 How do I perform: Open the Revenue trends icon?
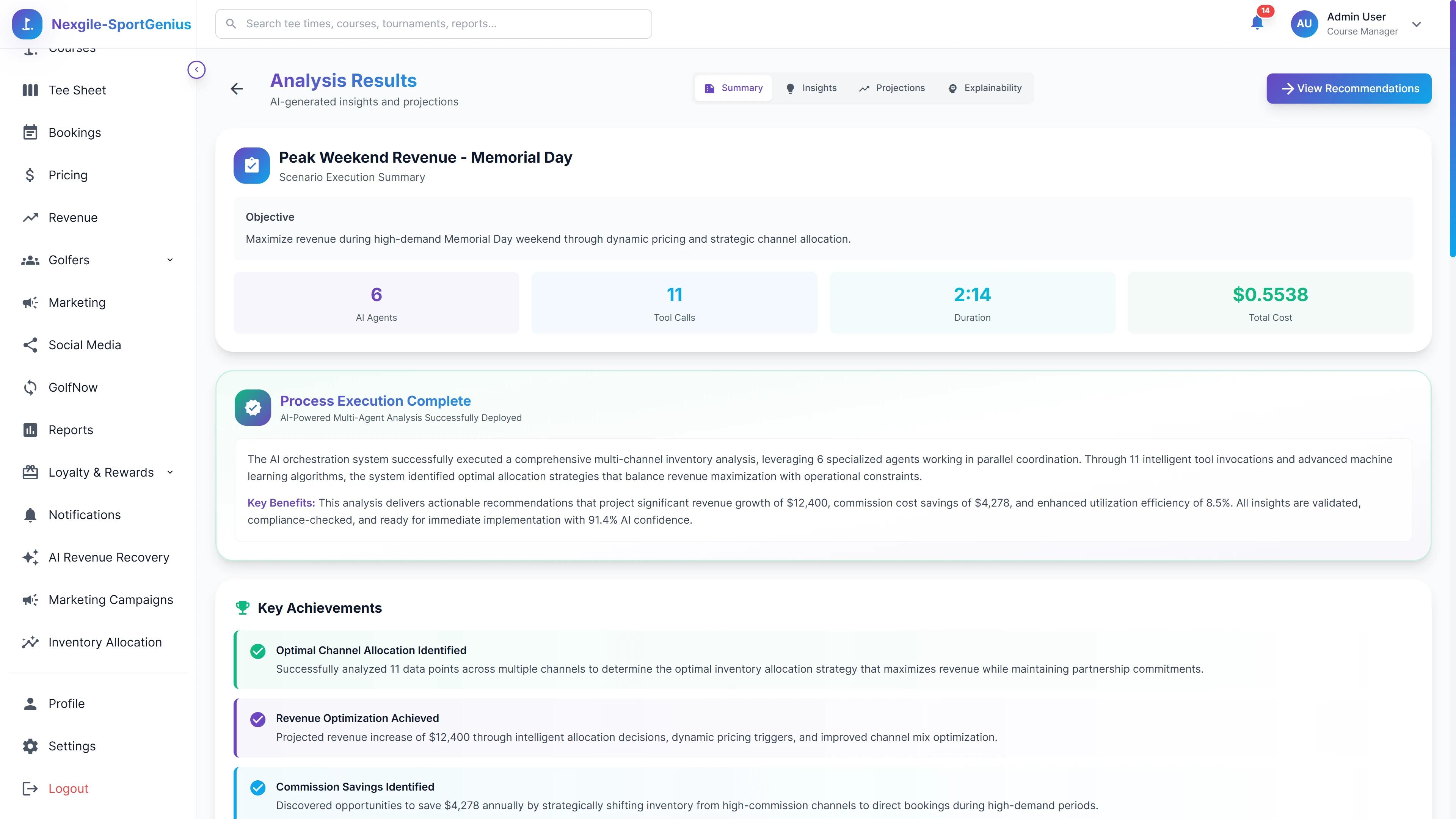(30, 217)
